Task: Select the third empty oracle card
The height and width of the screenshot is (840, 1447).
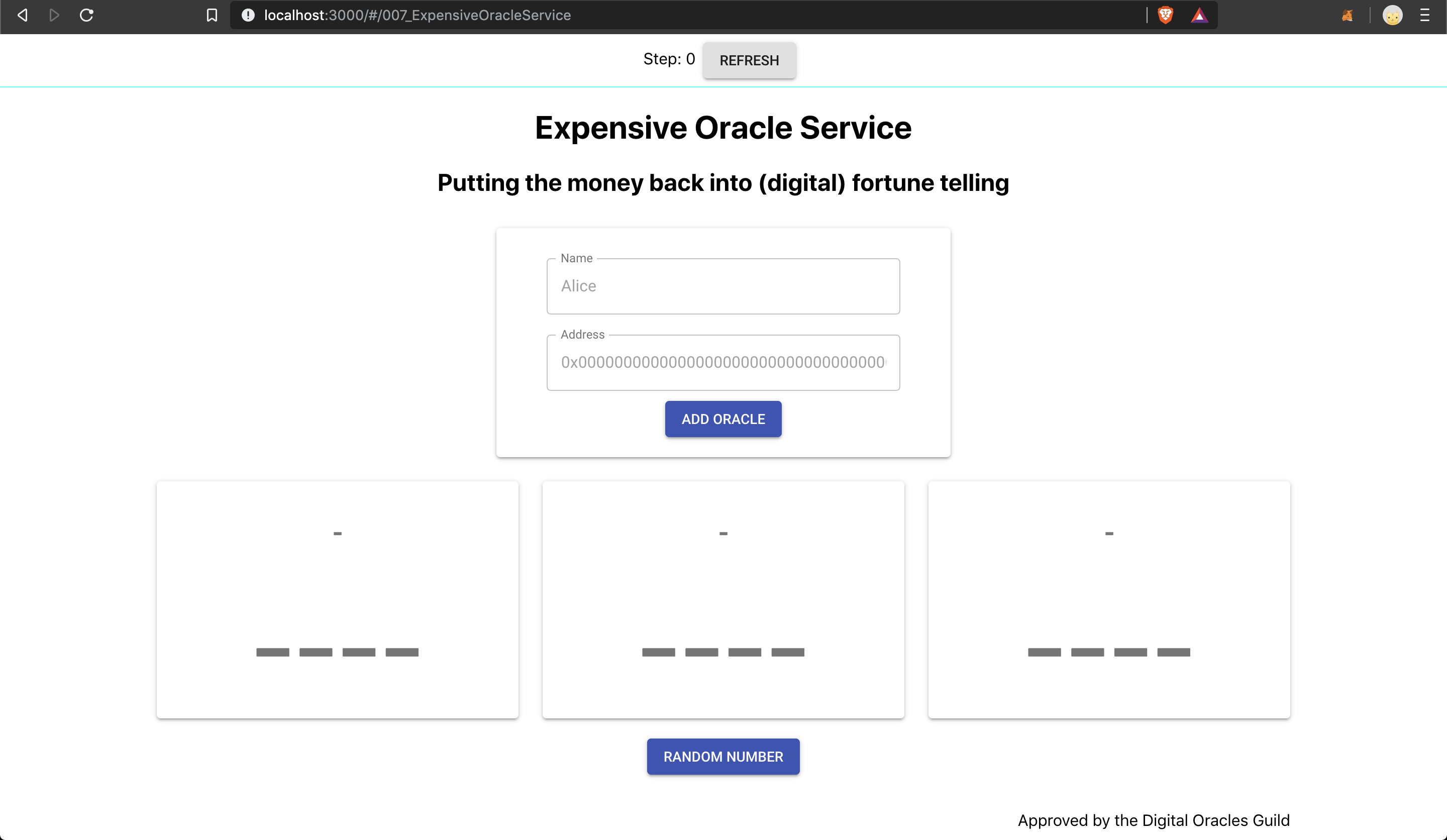Action: [x=1109, y=599]
